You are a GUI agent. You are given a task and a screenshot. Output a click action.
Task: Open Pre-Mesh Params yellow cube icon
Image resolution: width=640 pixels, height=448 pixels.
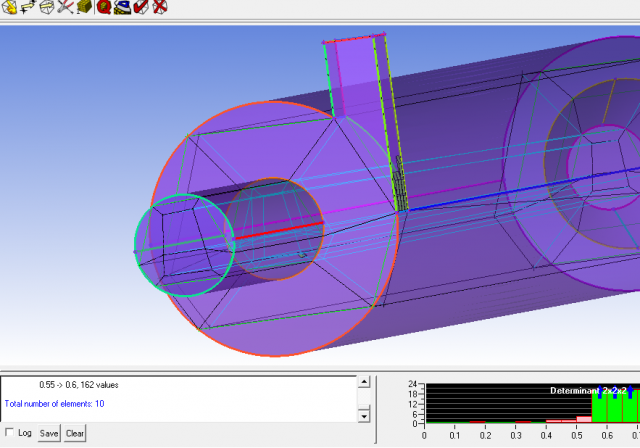tap(84, 7)
